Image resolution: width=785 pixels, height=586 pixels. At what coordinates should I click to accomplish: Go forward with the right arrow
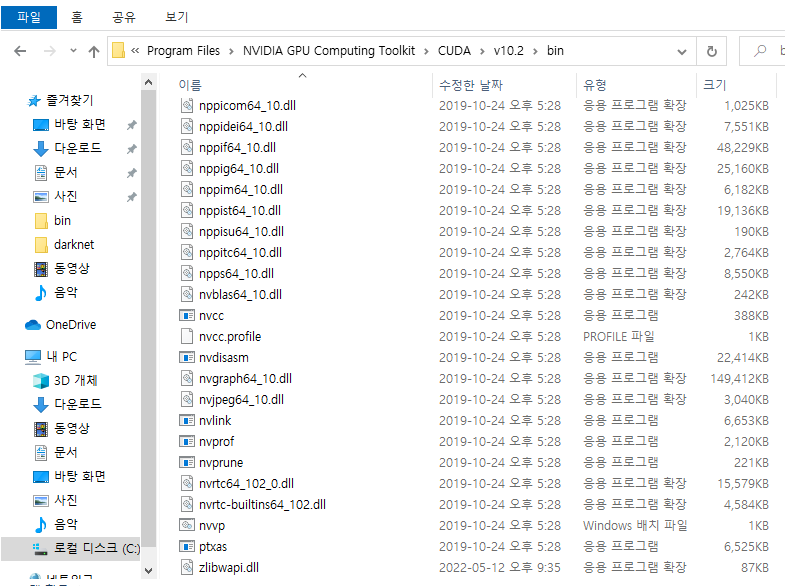[49, 51]
